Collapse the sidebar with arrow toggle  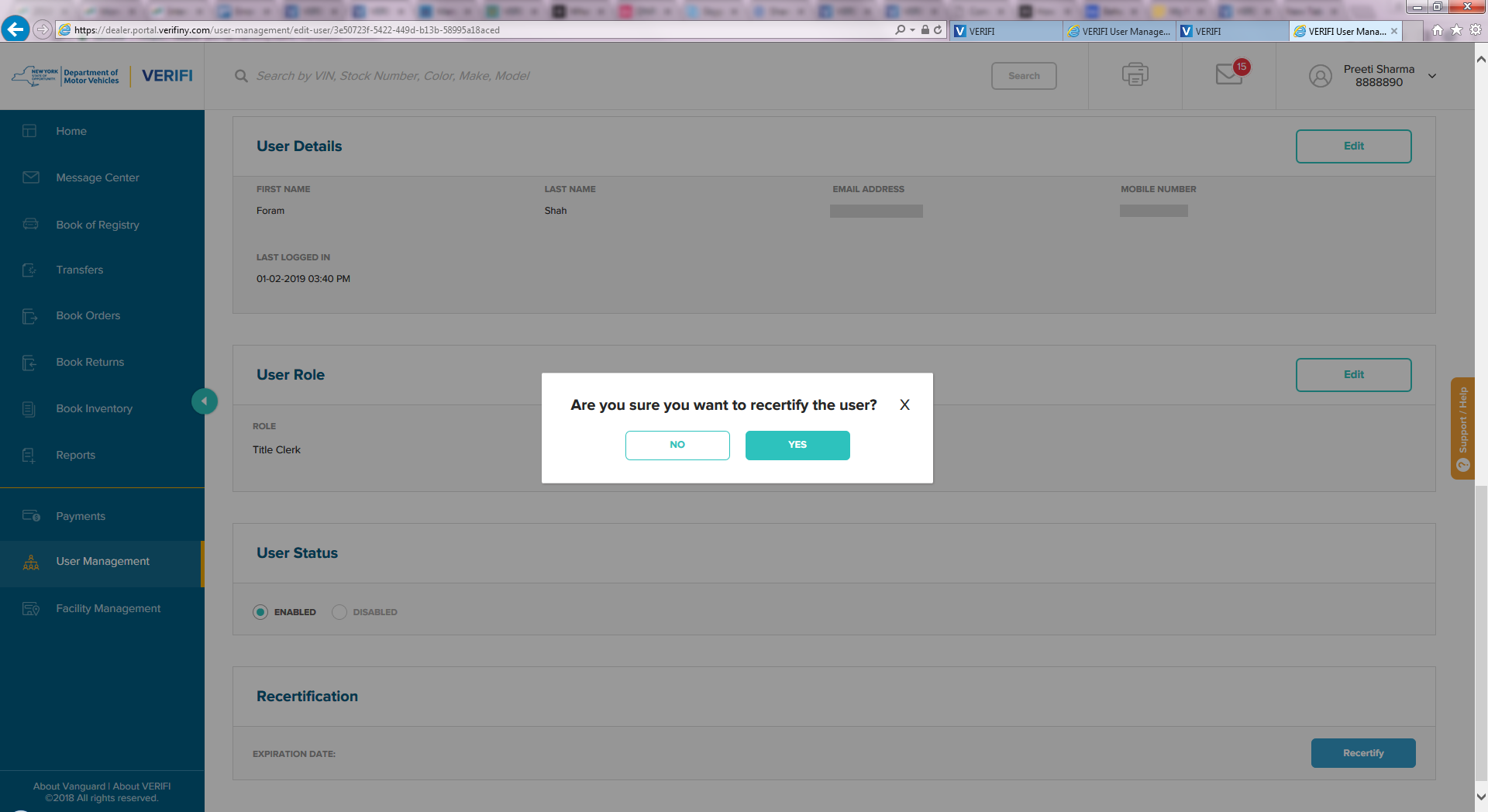tap(205, 401)
